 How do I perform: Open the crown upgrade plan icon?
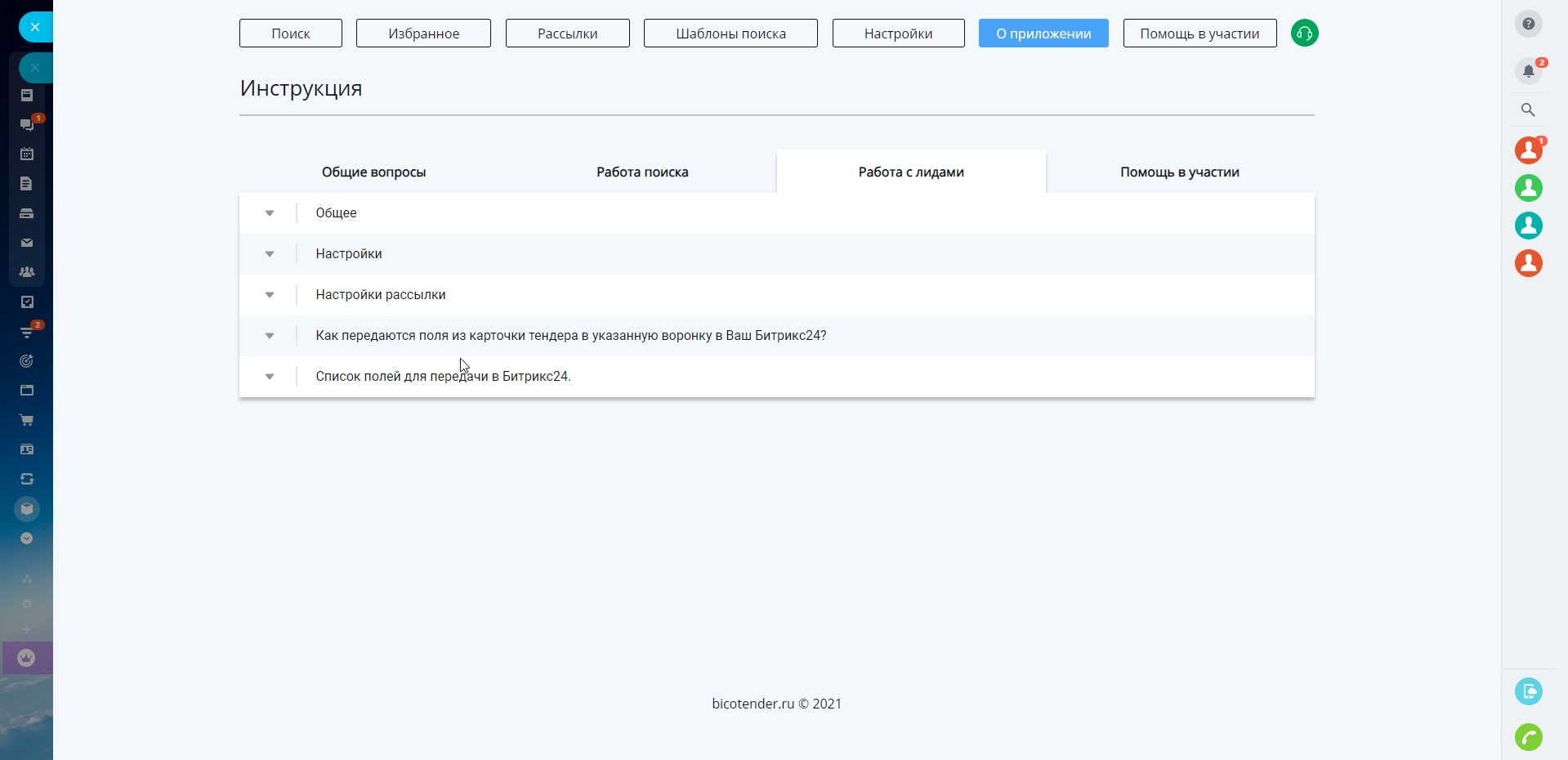coord(27,658)
